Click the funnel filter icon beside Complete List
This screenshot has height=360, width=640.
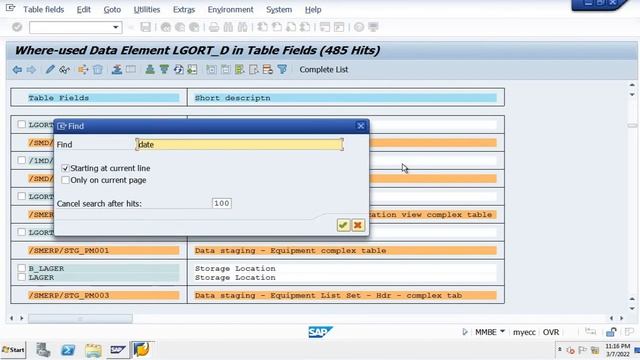(x=282, y=69)
